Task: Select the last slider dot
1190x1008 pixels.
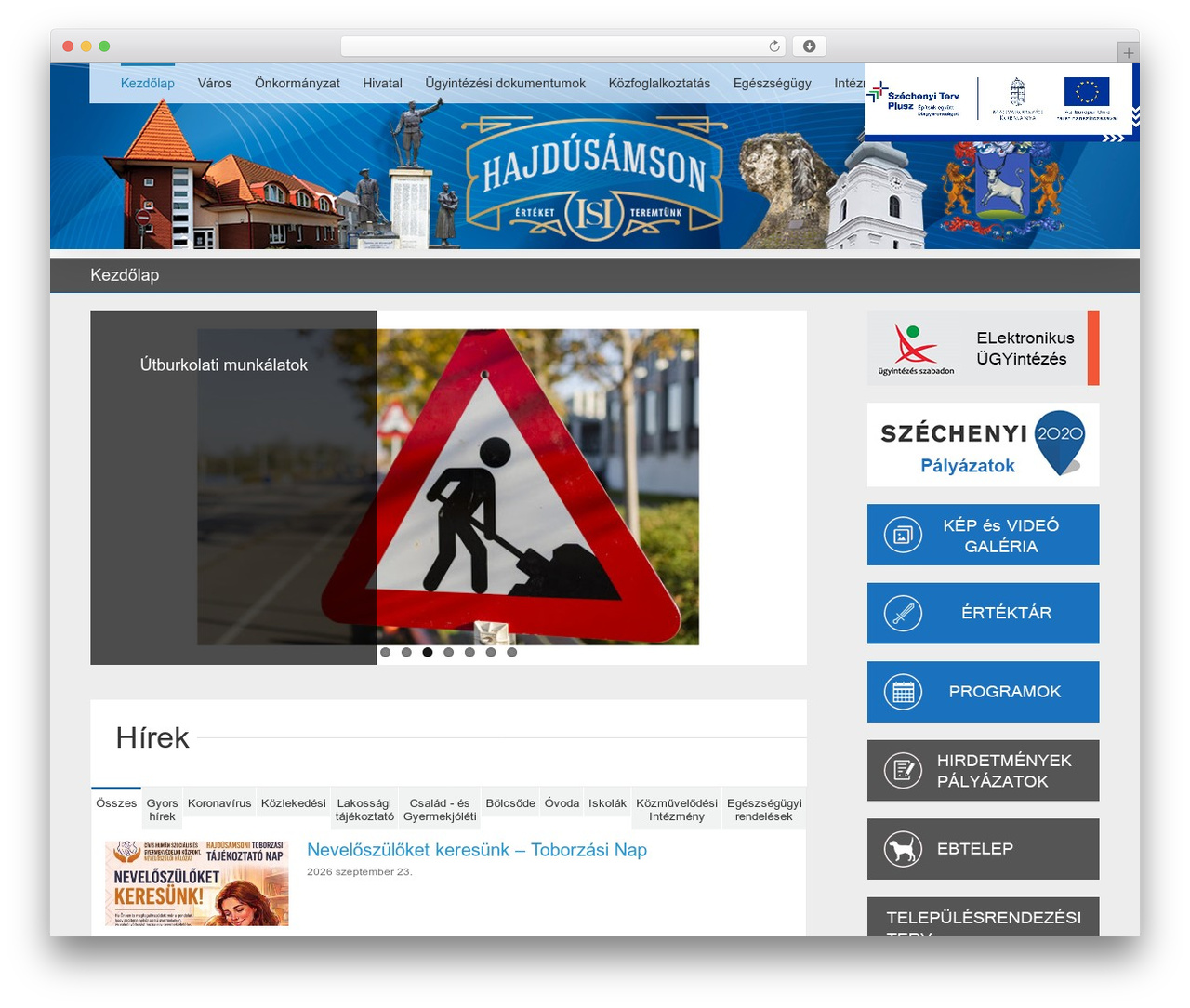Action: [x=511, y=652]
